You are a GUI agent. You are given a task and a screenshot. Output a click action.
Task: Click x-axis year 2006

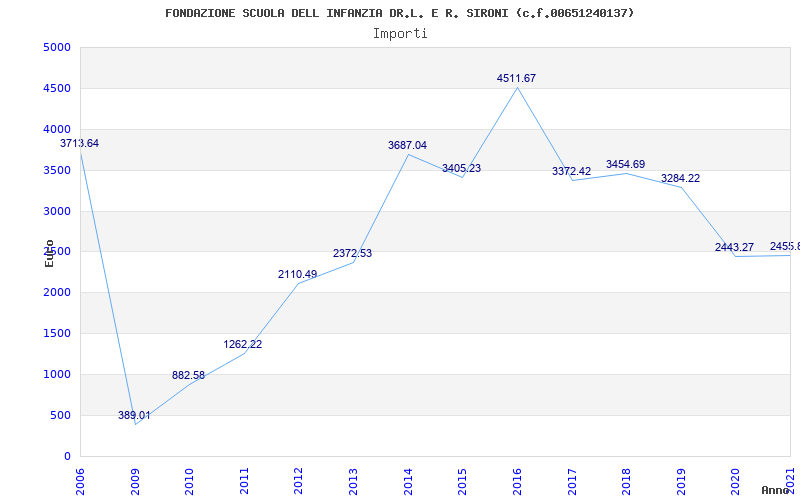(x=80, y=482)
